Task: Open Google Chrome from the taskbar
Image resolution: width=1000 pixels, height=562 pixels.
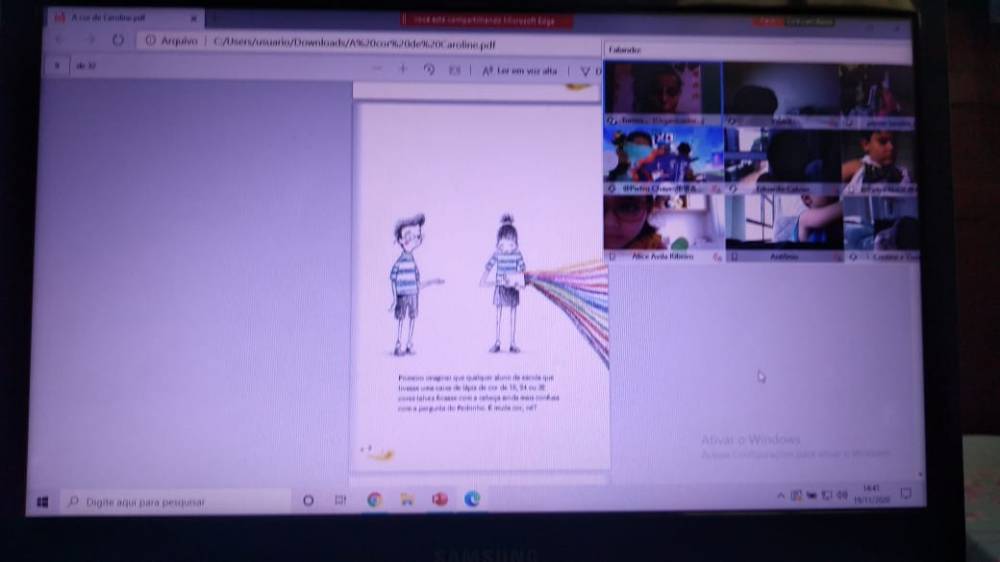Action: [x=374, y=500]
